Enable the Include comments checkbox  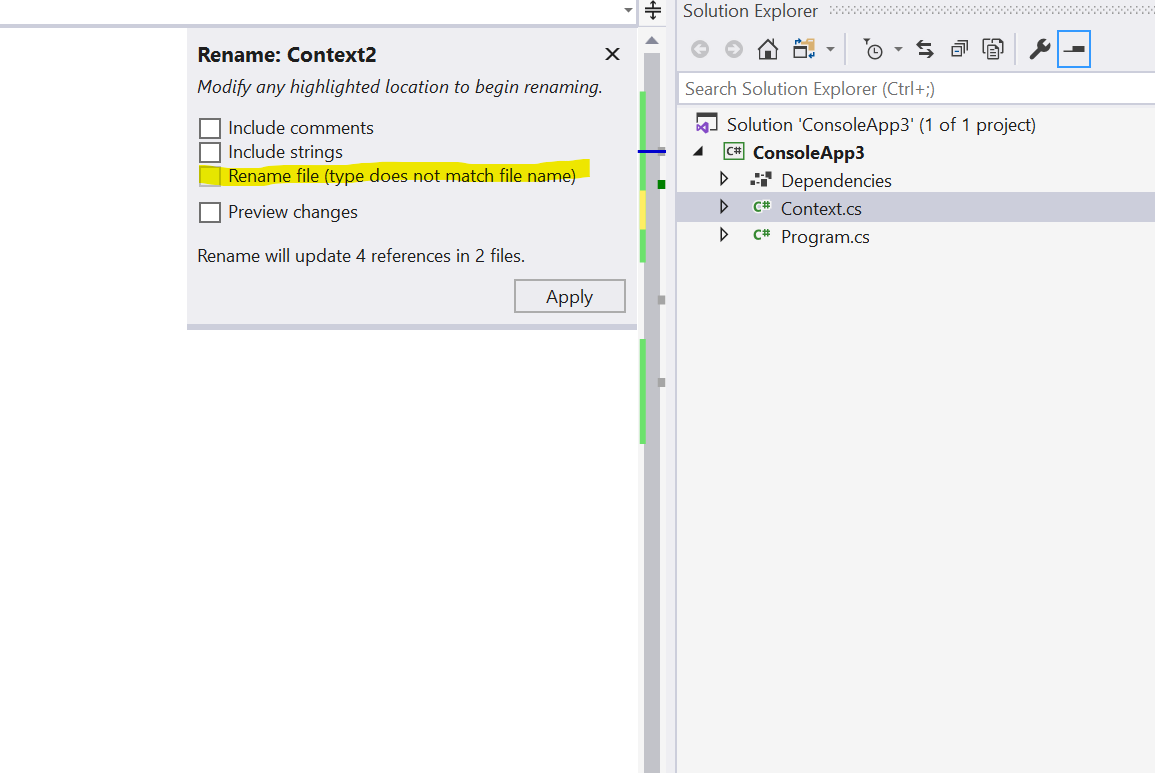click(x=210, y=128)
